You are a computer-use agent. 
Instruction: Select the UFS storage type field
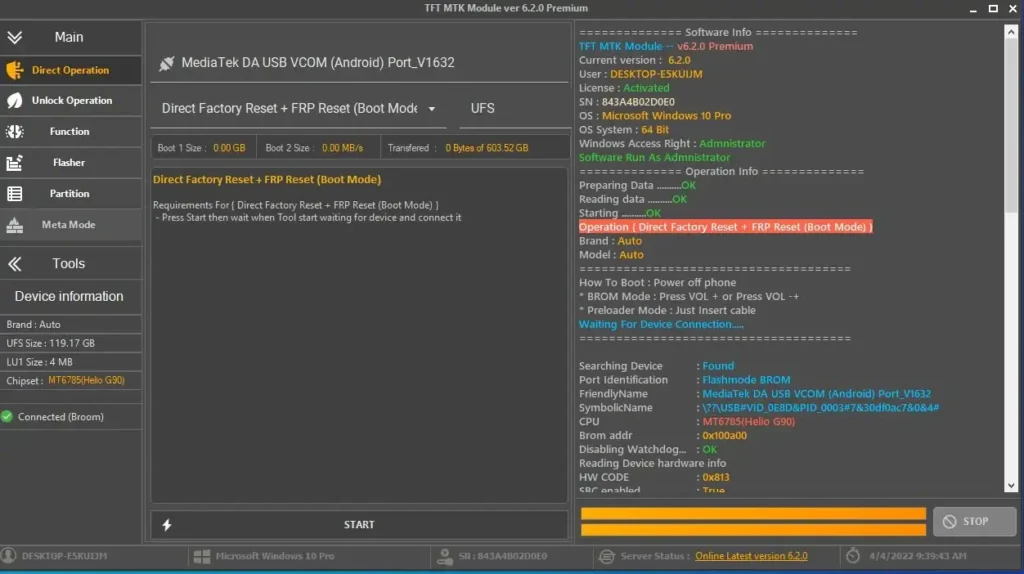click(514, 108)
